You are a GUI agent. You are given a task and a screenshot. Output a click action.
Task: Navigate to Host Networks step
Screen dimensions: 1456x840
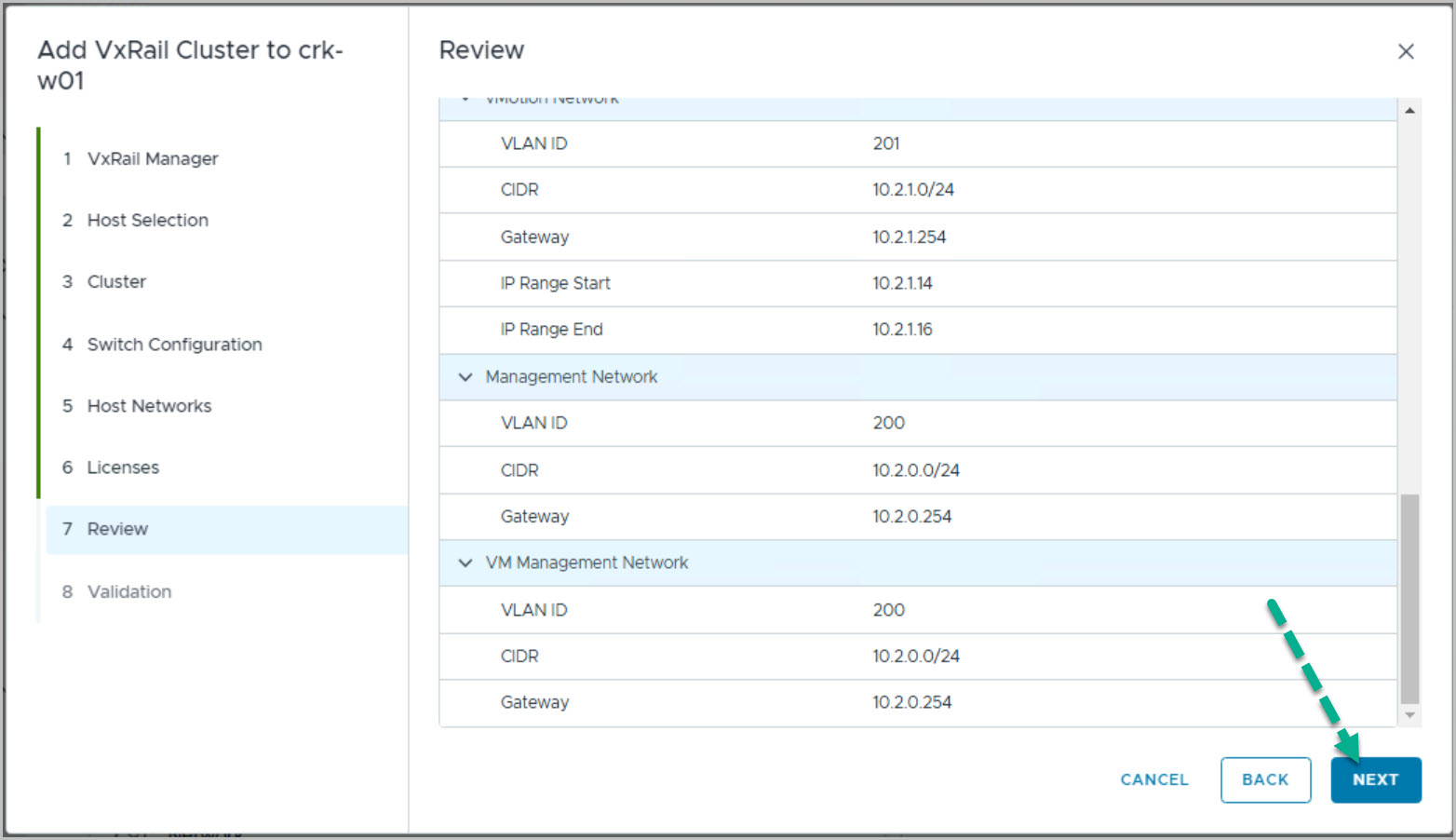(149, 406)
